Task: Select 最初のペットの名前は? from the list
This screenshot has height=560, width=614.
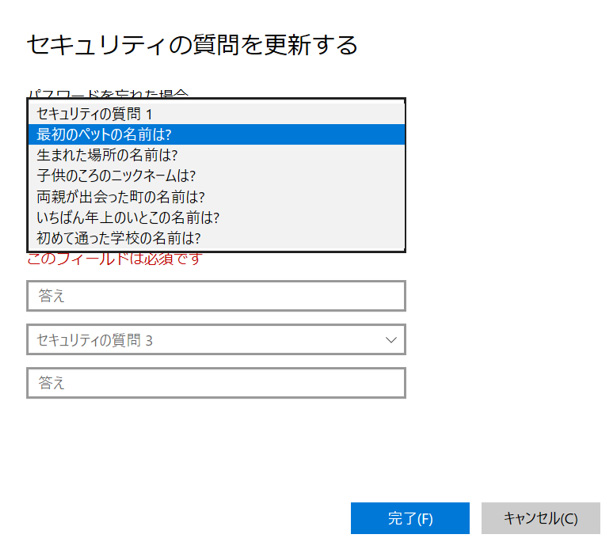Action: click(215, 134)
